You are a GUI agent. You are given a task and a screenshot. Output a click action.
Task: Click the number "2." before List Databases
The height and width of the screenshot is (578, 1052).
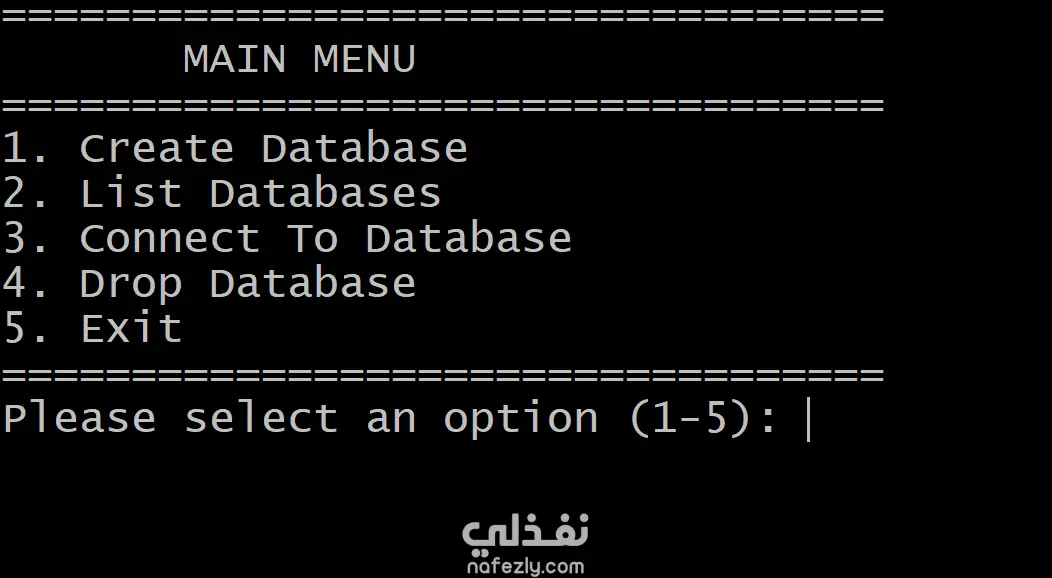(25, 194)
